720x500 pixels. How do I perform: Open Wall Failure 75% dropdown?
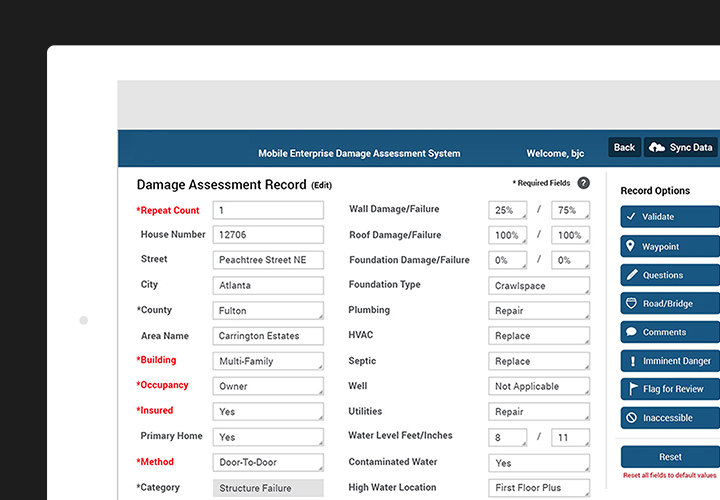click(x=571, y=210)
